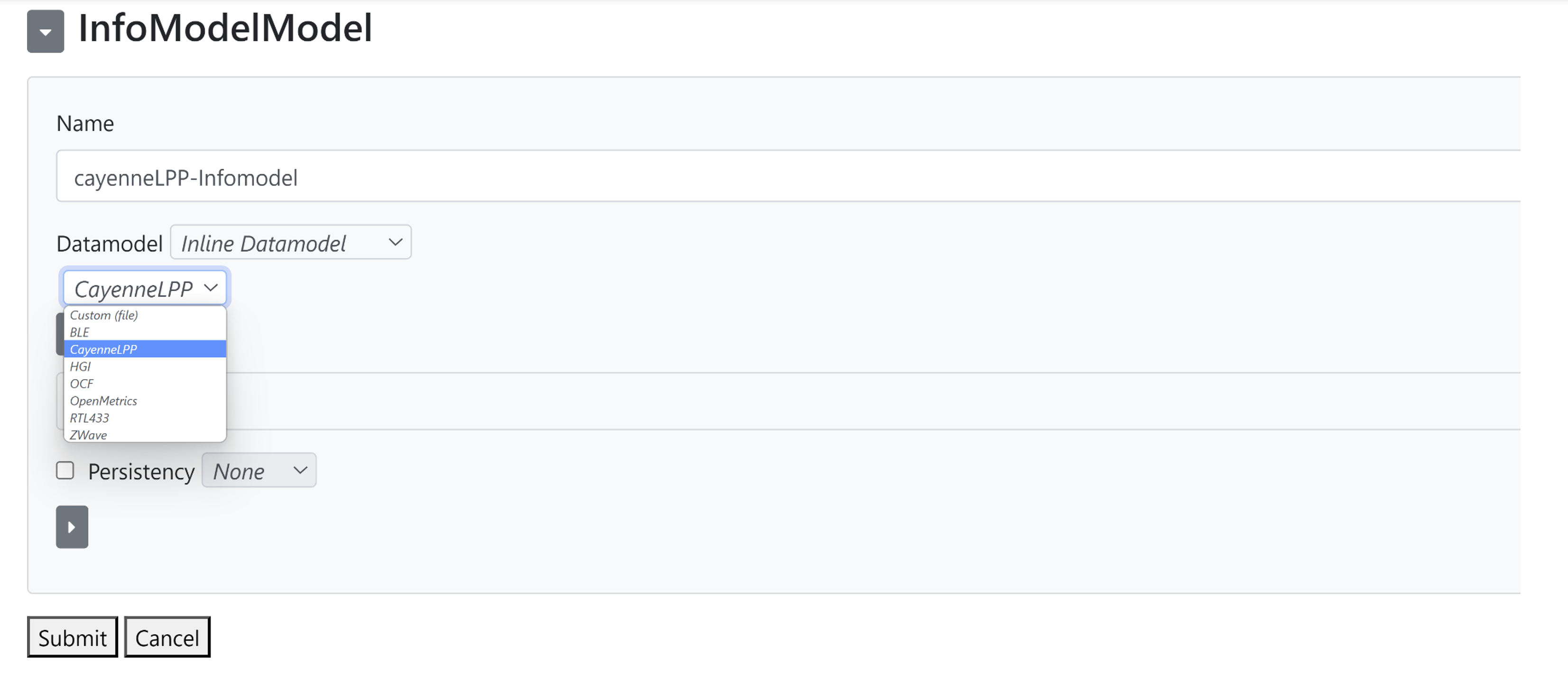
Task: Click the Name input field
Action: [x=785, y=177]
